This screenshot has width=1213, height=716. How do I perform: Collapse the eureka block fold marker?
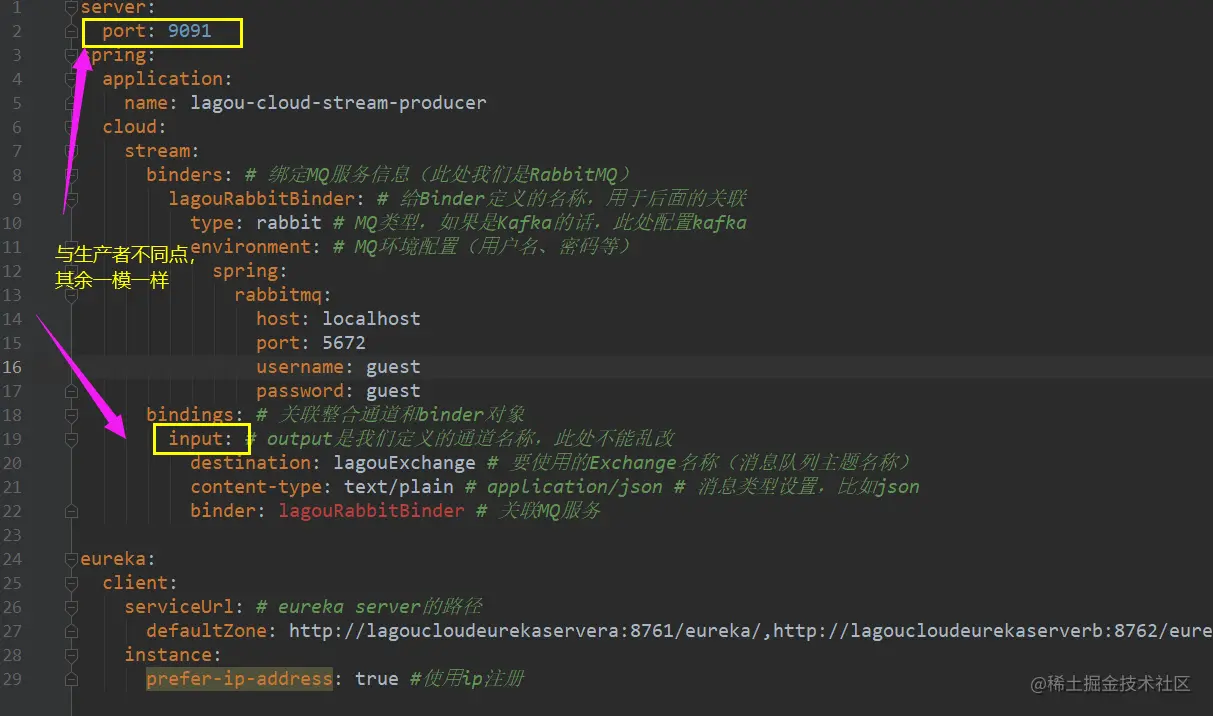point(70,559)
